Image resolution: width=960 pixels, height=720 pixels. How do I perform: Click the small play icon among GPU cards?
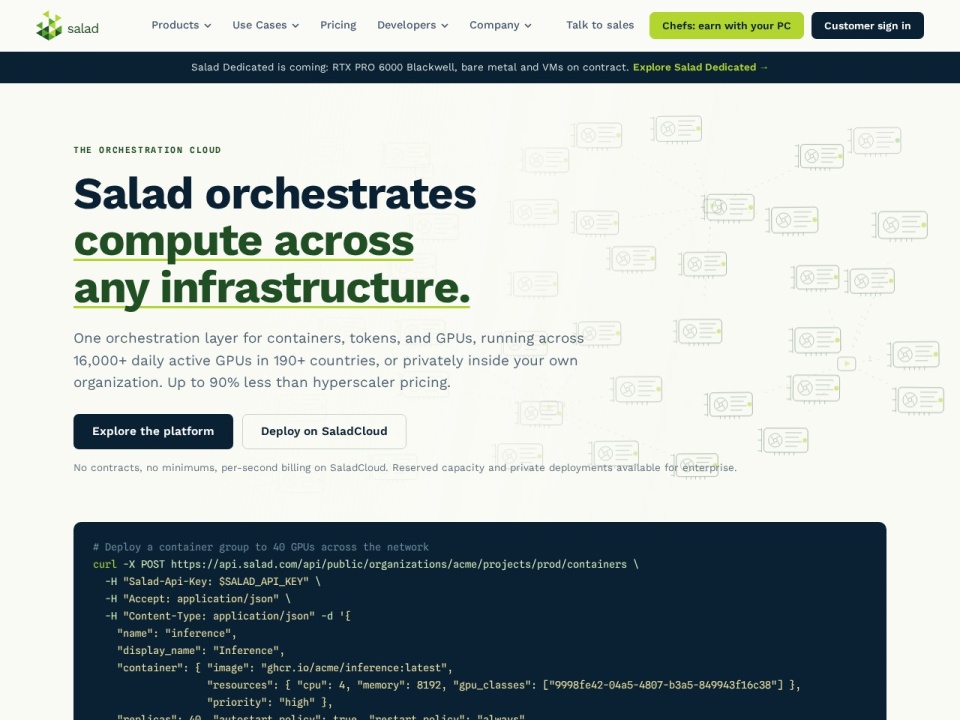pyautogui.click(x=846, y=364)
